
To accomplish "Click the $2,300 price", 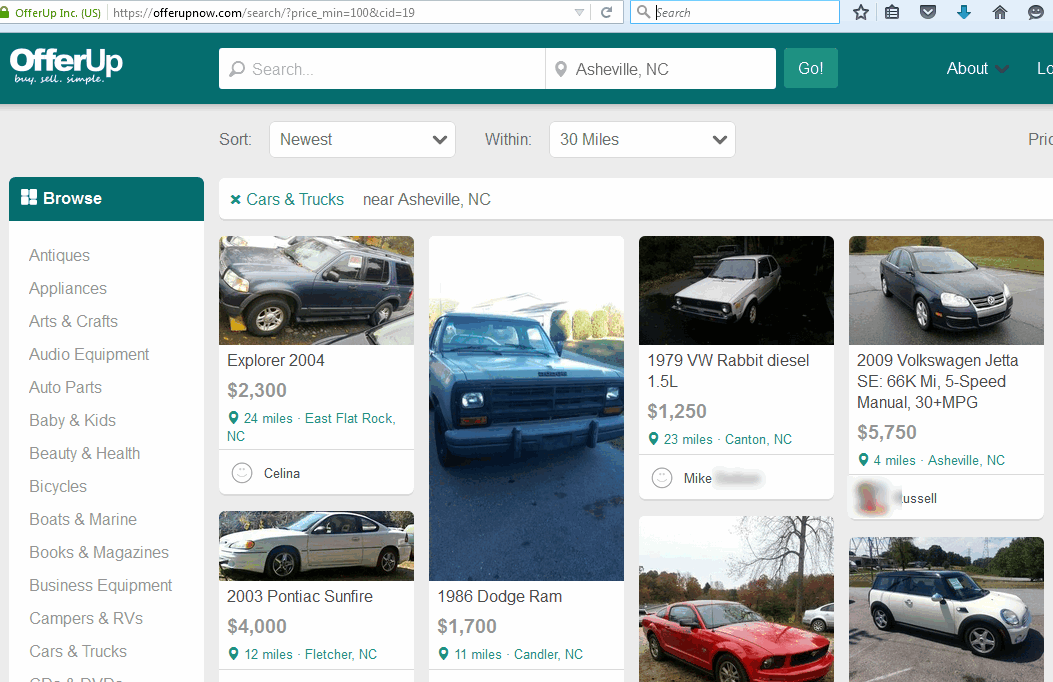I will (257, 390).
